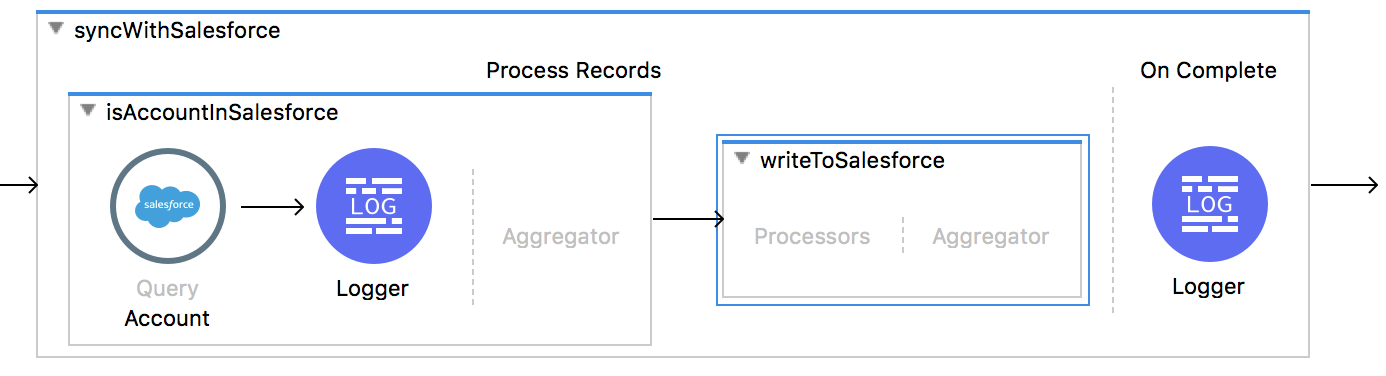1386x376 pixels.
Task: Click the syncWithSalesforce title label
Action: coord(177,30)
